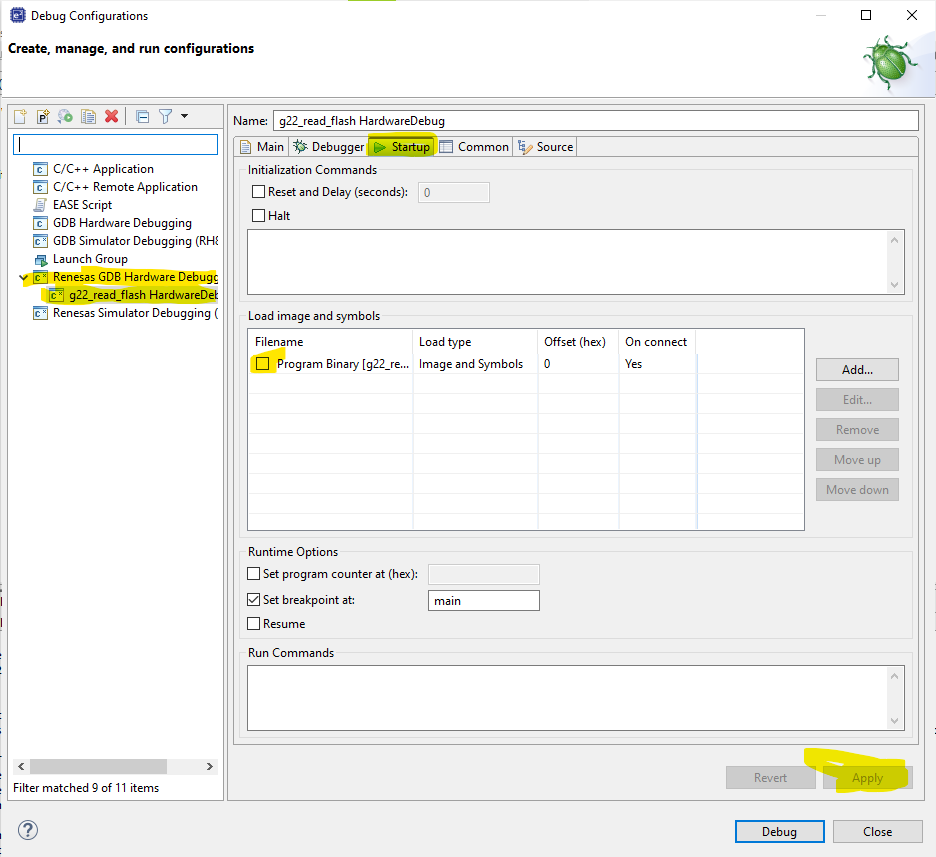Click the Apply button
The height and width of the screenshot is (857, 936).
tap(867, 777)
